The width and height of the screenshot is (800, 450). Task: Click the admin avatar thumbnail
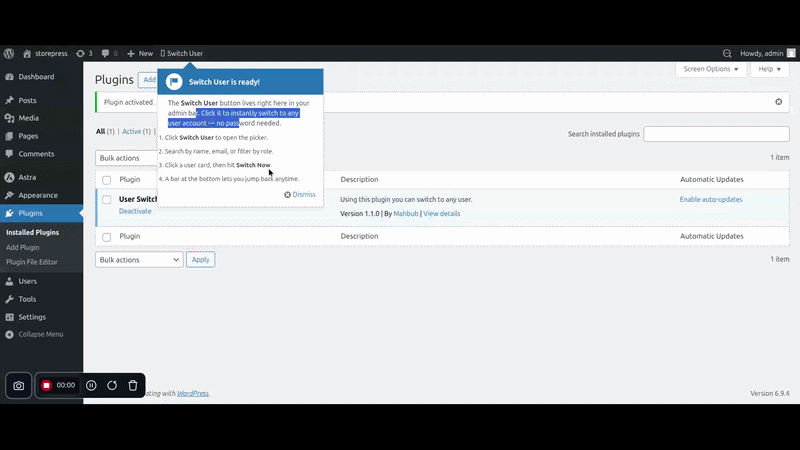(x=791, y=53)
